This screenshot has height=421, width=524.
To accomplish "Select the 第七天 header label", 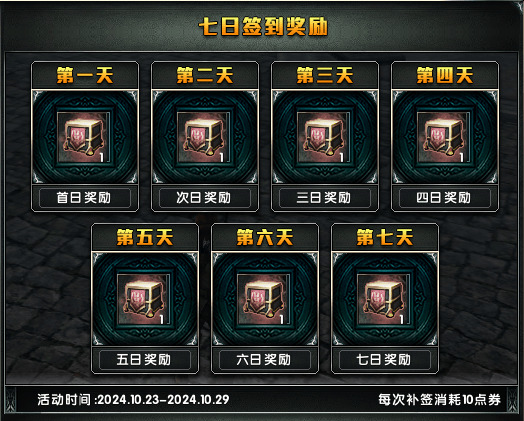I will (385, 237).
